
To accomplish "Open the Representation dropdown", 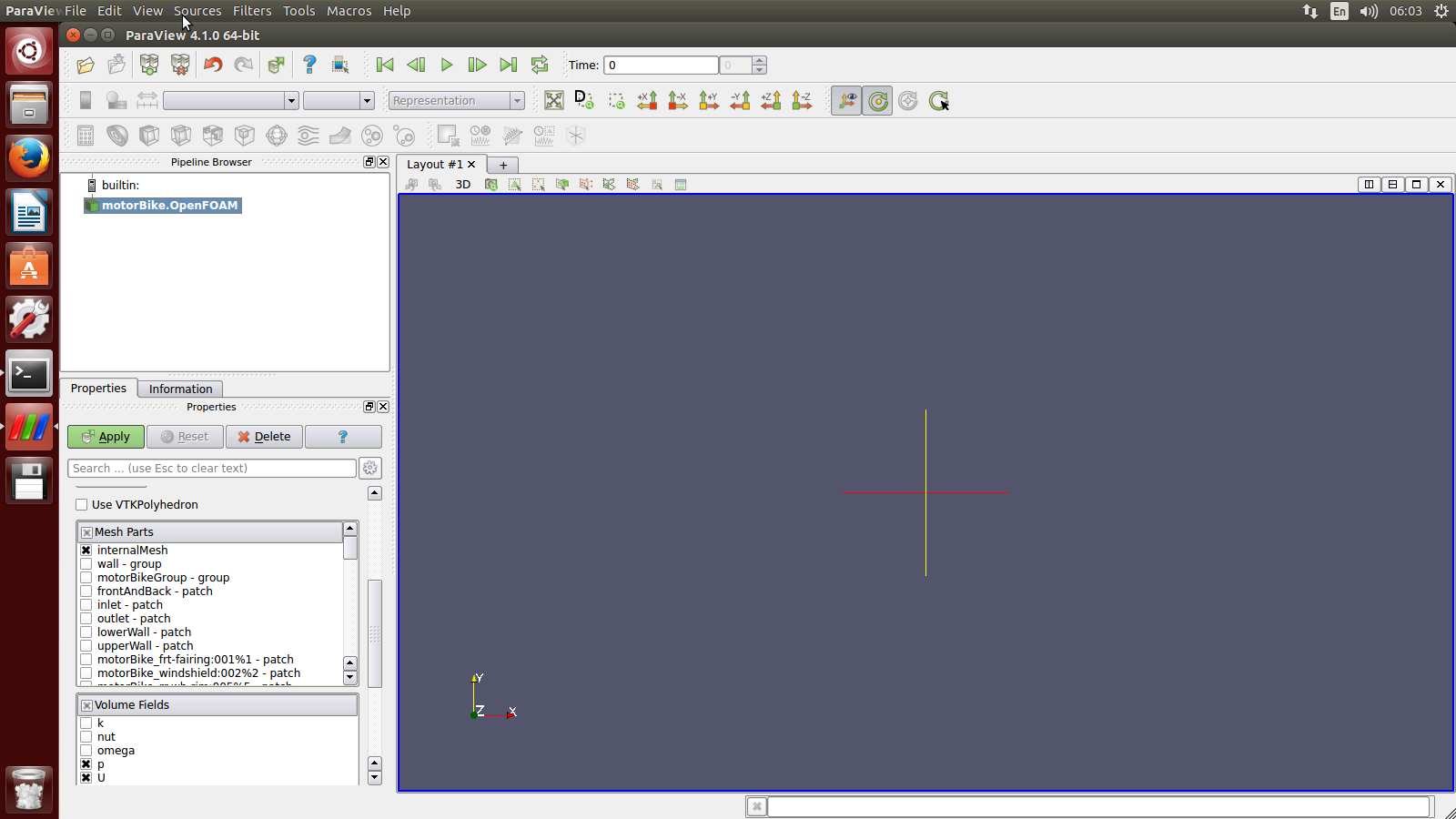I will (457, 100).
